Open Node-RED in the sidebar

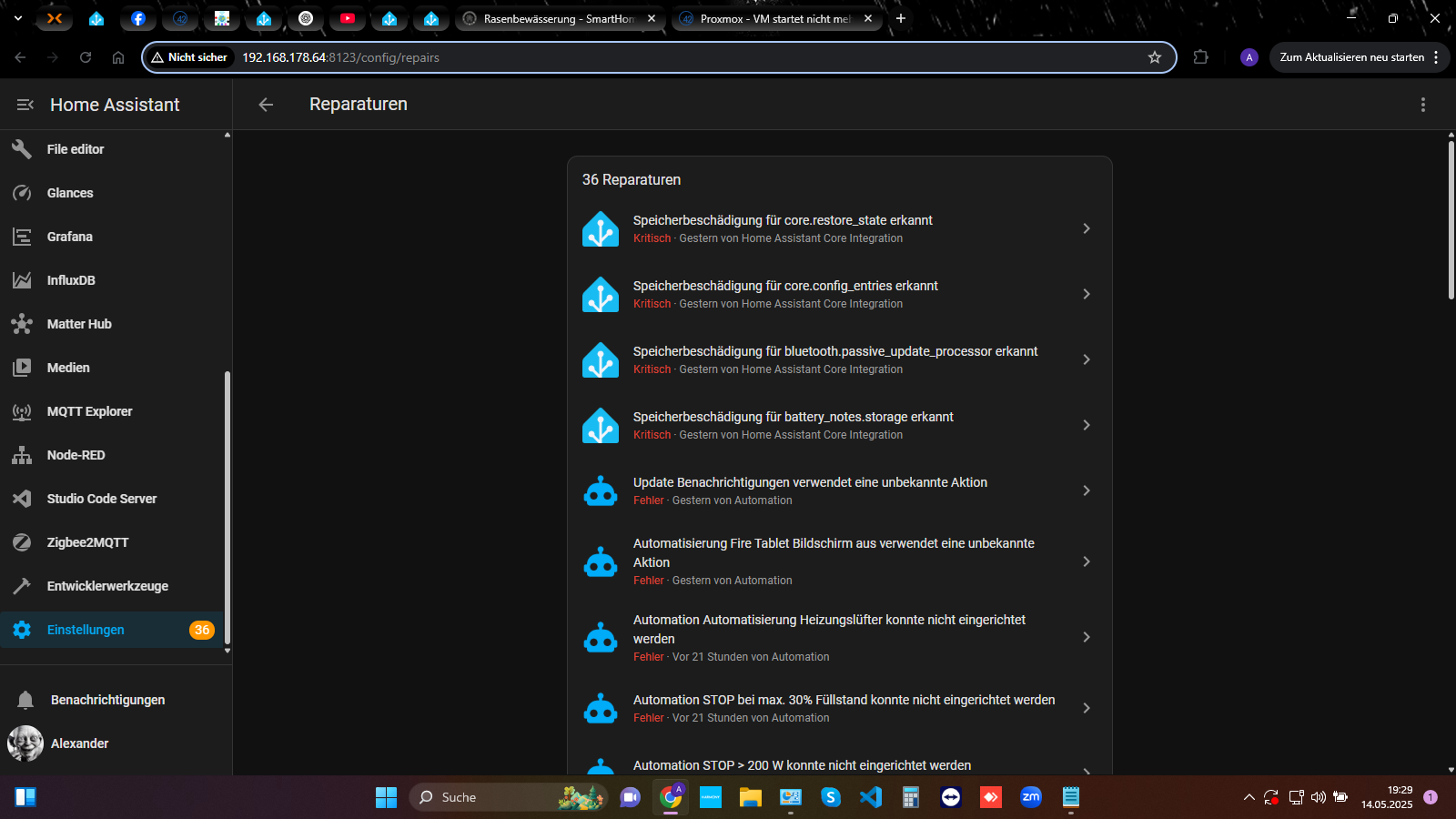[x=76, y=455]
